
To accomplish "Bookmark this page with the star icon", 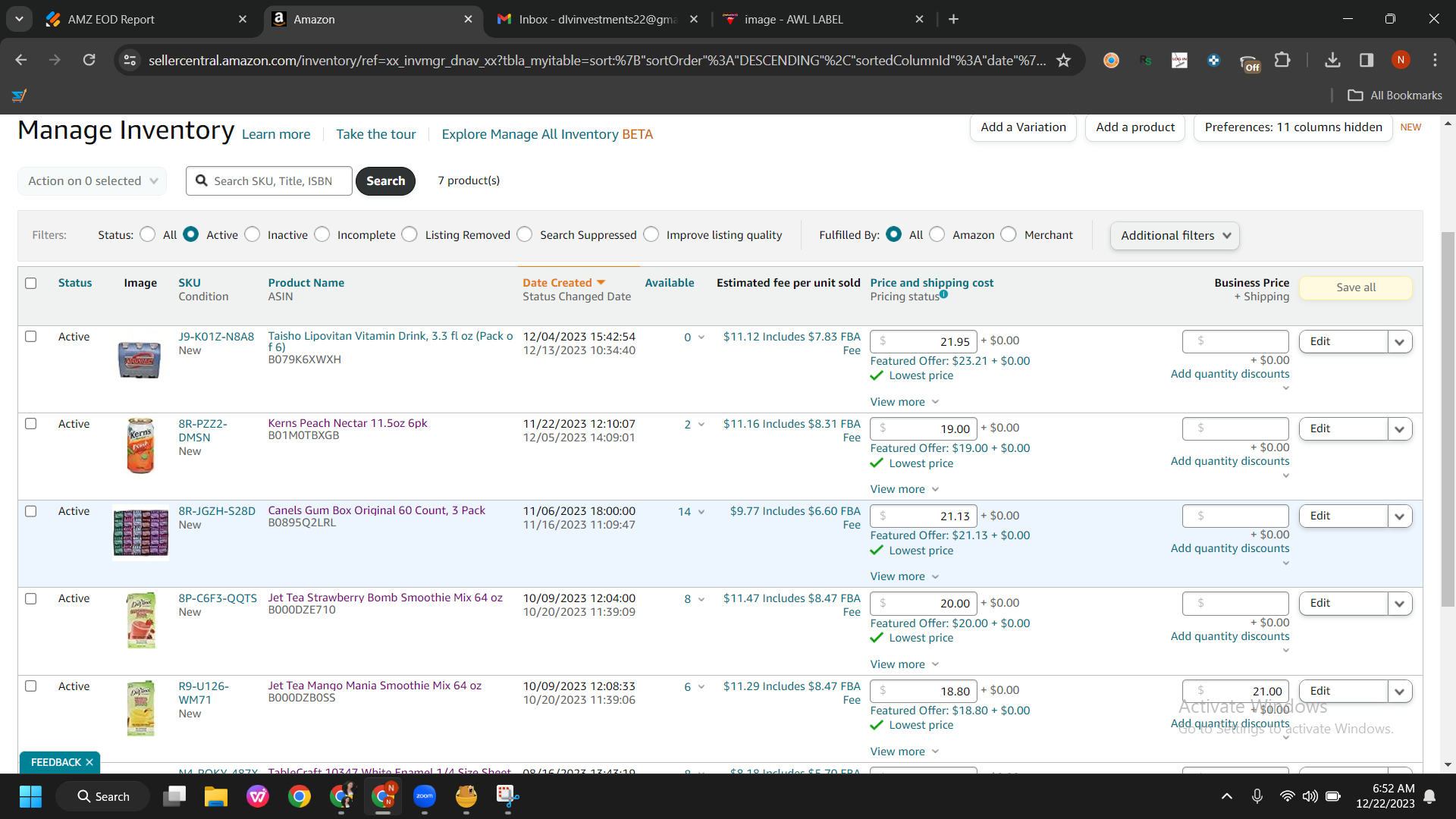I will coord(1063,60).
